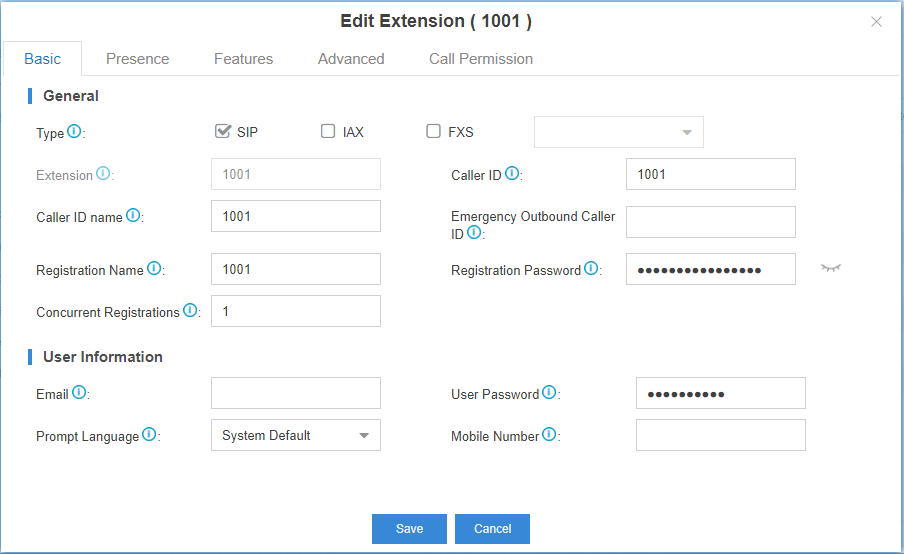Click the Emergency Outbound Caller ID field
904x554 pixels.
pyautogui.click(x=711, y=222)
